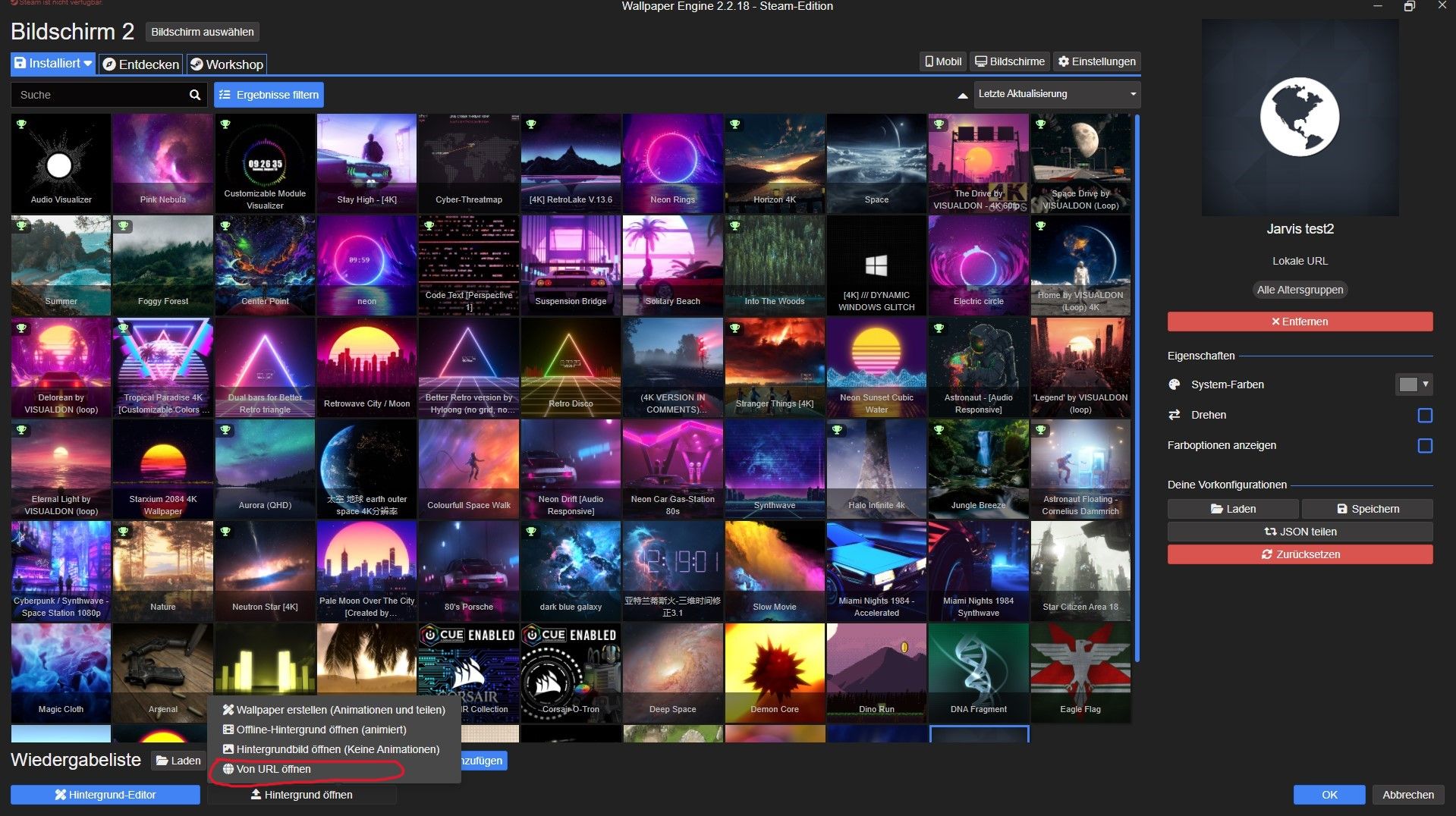Click Ergebnisse filtern button
This screenshot has height=816, width=1456.
click(x=269, y=95)
